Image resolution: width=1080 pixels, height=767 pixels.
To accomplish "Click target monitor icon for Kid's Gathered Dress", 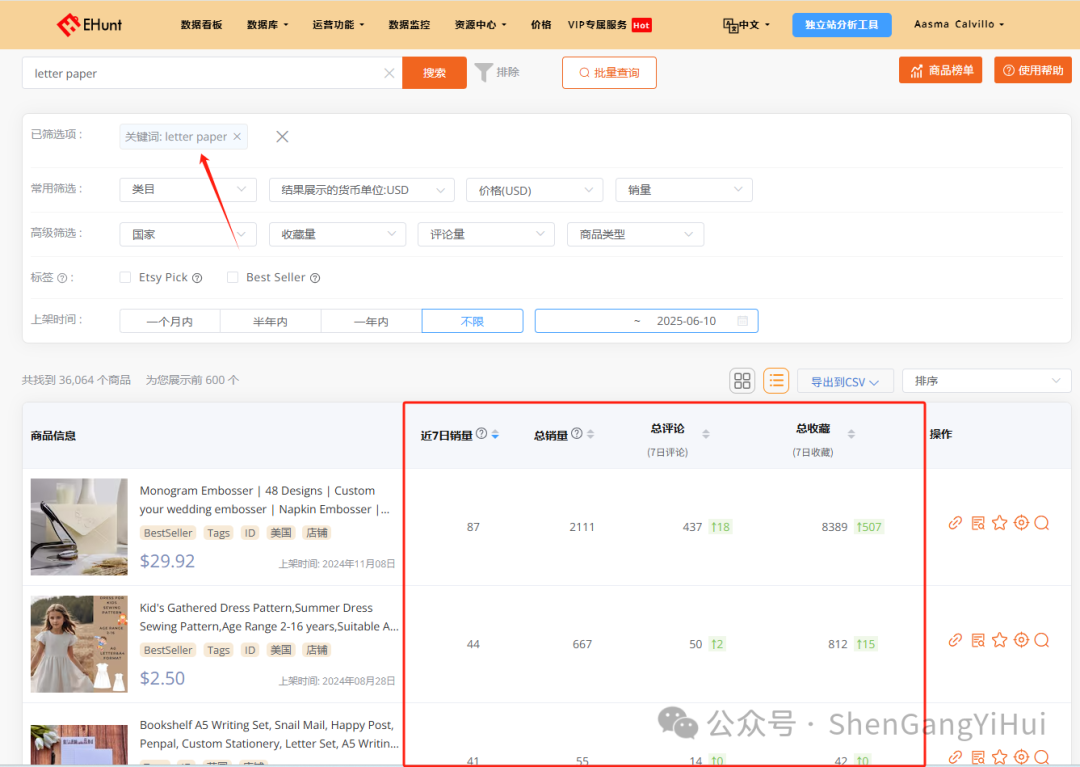I will click(1021, 640).
